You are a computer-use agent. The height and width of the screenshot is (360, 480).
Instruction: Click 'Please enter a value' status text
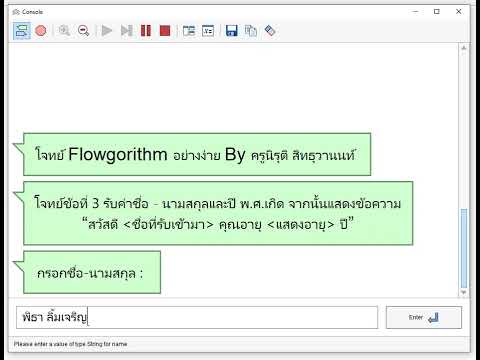[x=70, y=344]
